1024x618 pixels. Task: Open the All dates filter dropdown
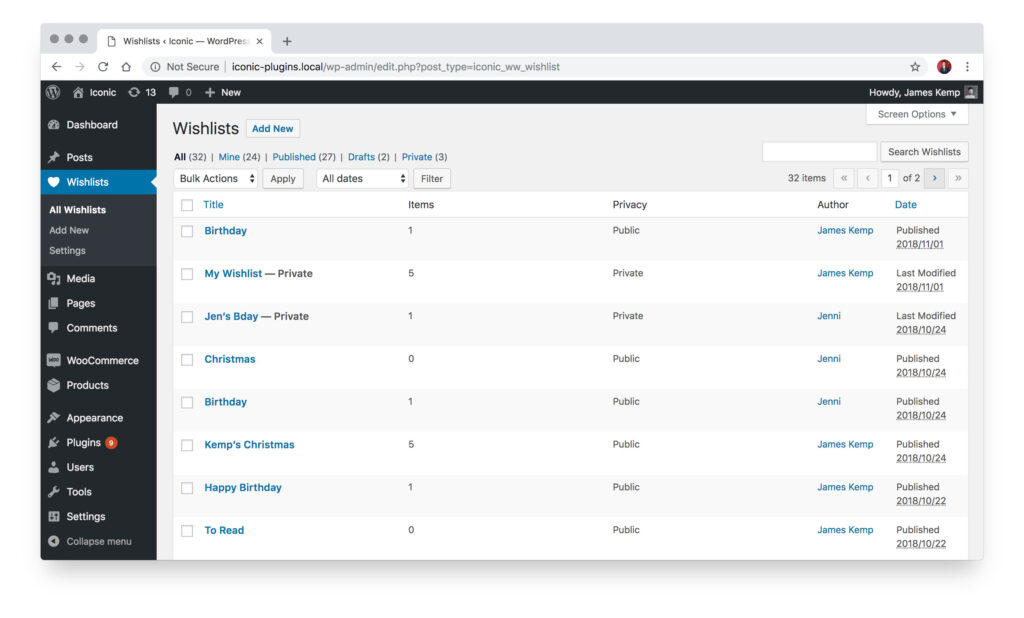[x=361, y=178]
